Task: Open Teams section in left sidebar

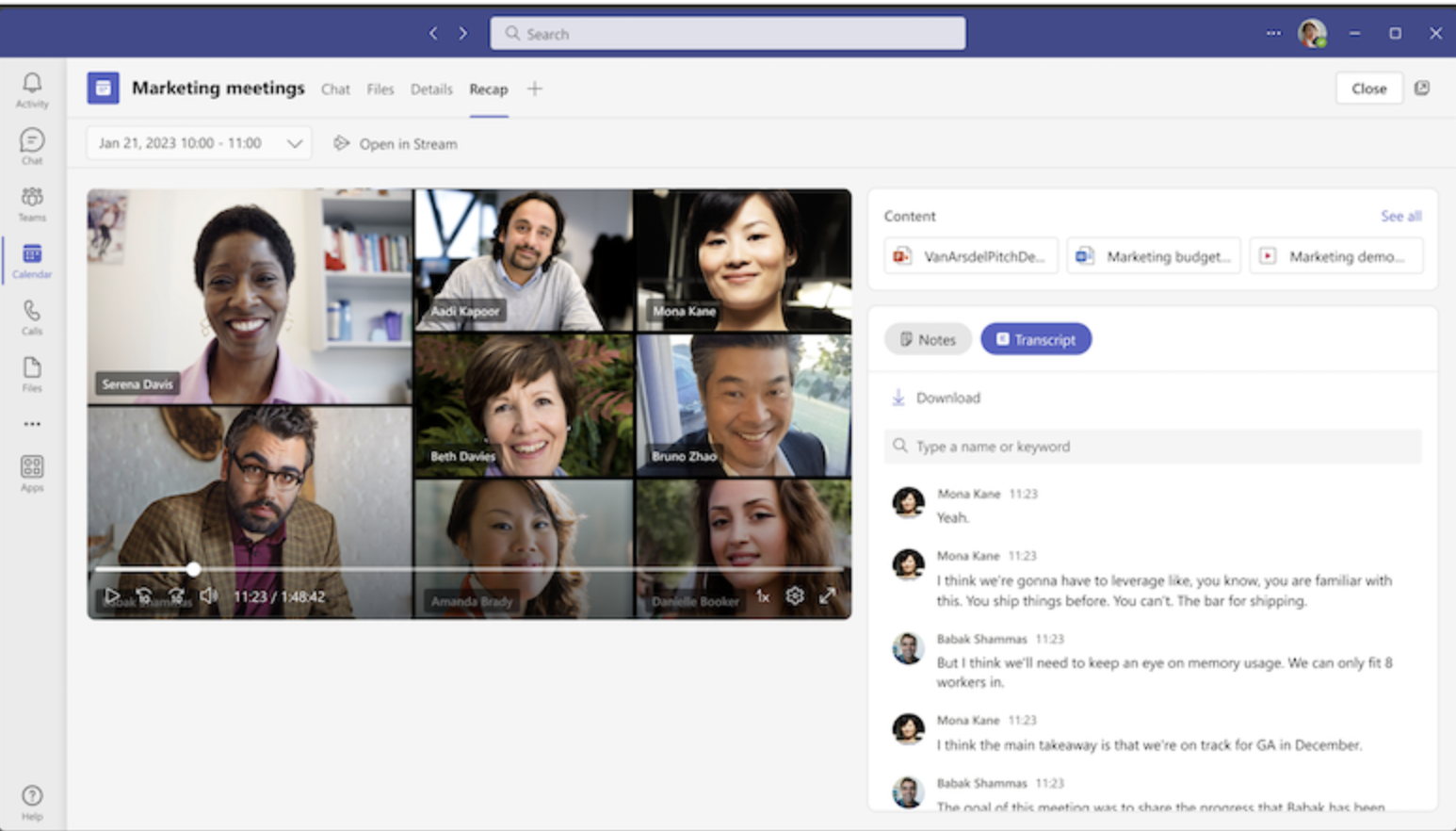Action: [x=32, y=204]
